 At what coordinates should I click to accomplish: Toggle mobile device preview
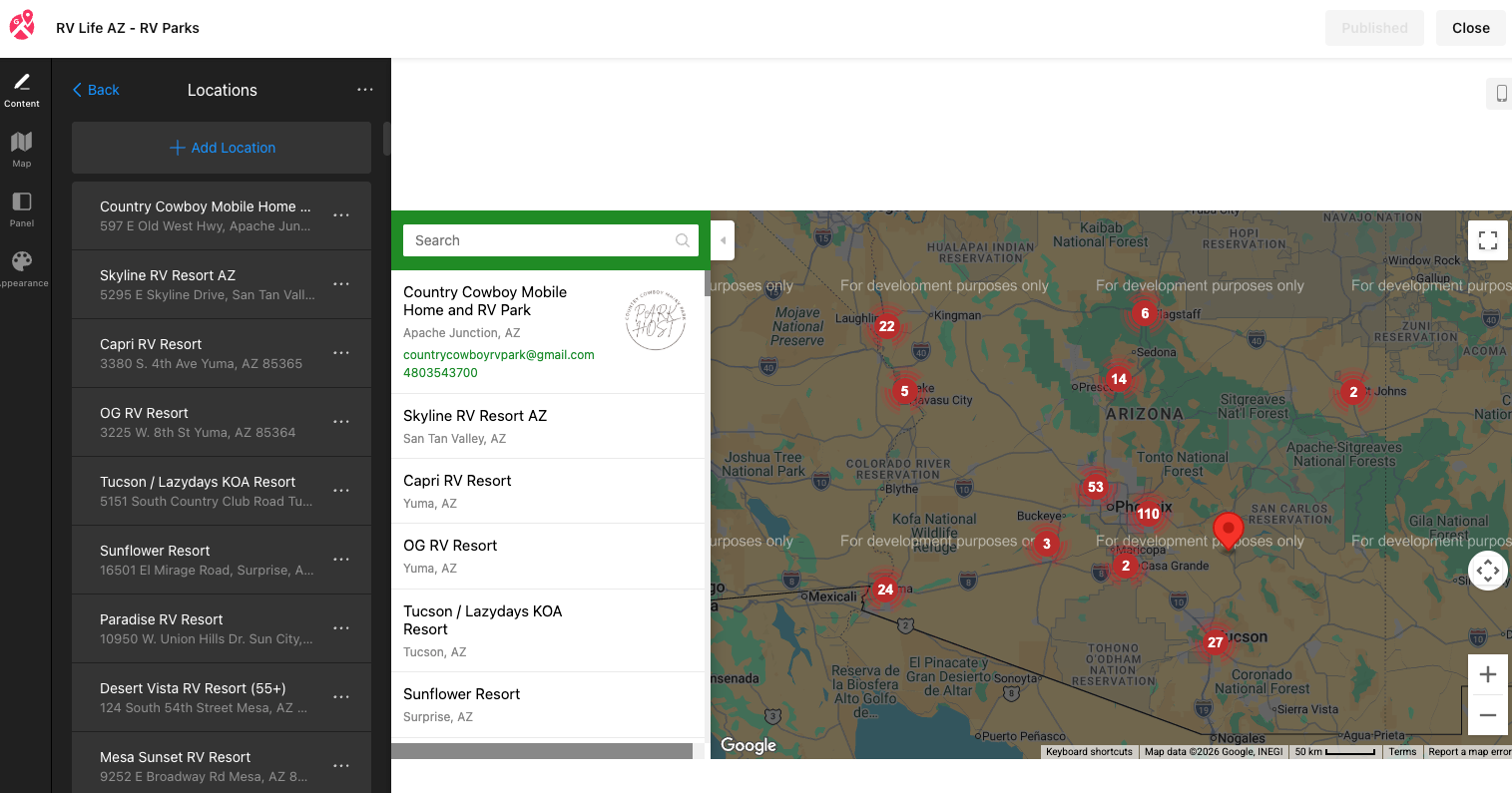tap(1500, 94)
